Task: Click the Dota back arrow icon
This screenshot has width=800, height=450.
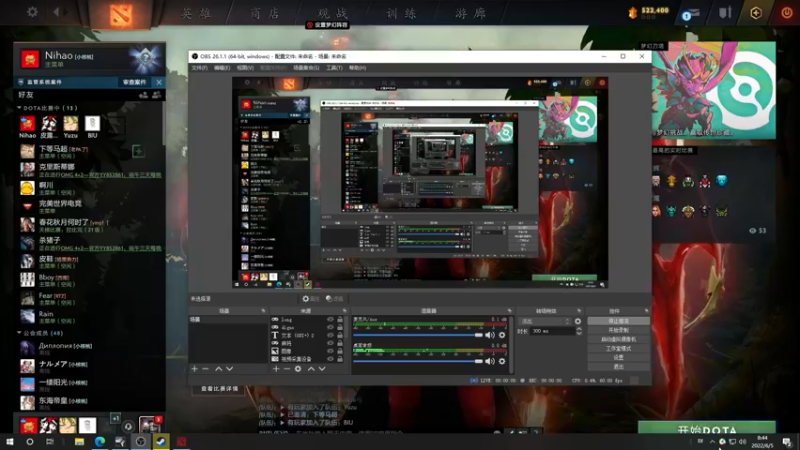Action: [57, 12]
